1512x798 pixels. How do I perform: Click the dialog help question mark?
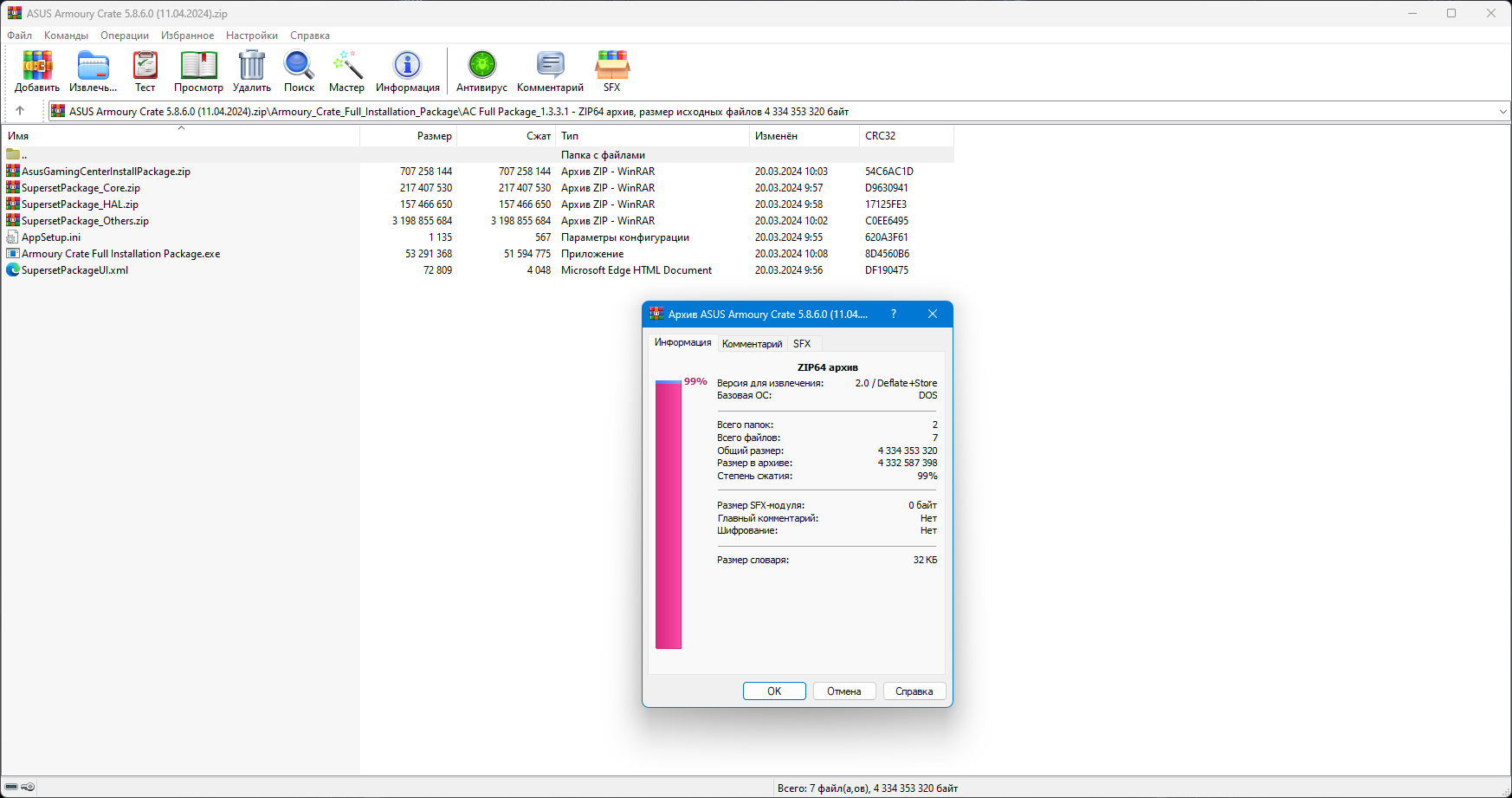click(x=894, y=314)
